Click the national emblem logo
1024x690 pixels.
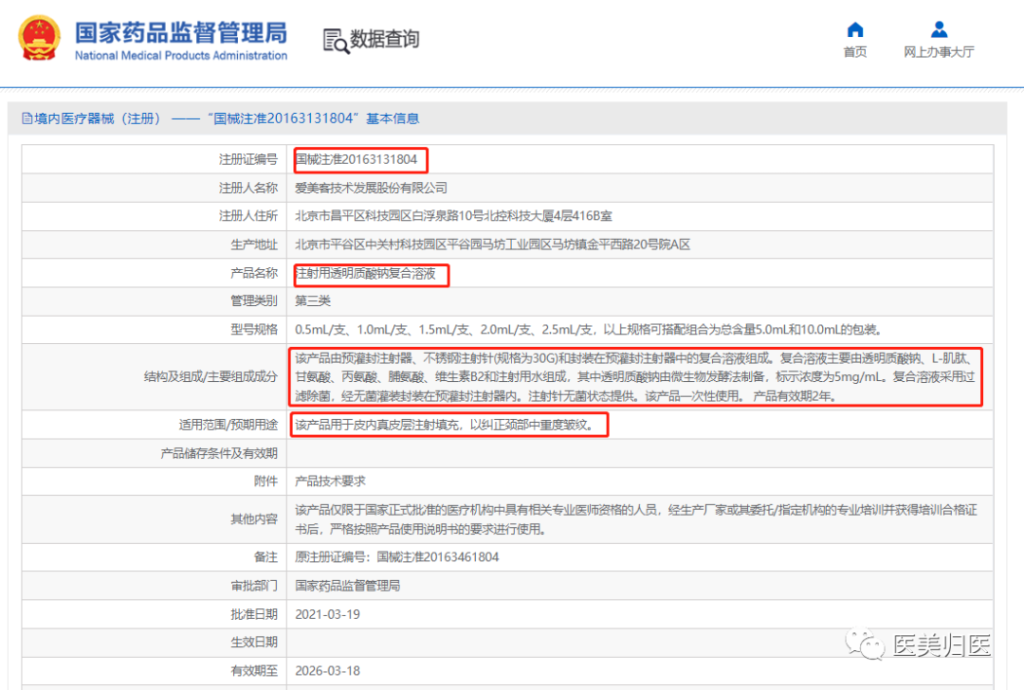point(39,39)
